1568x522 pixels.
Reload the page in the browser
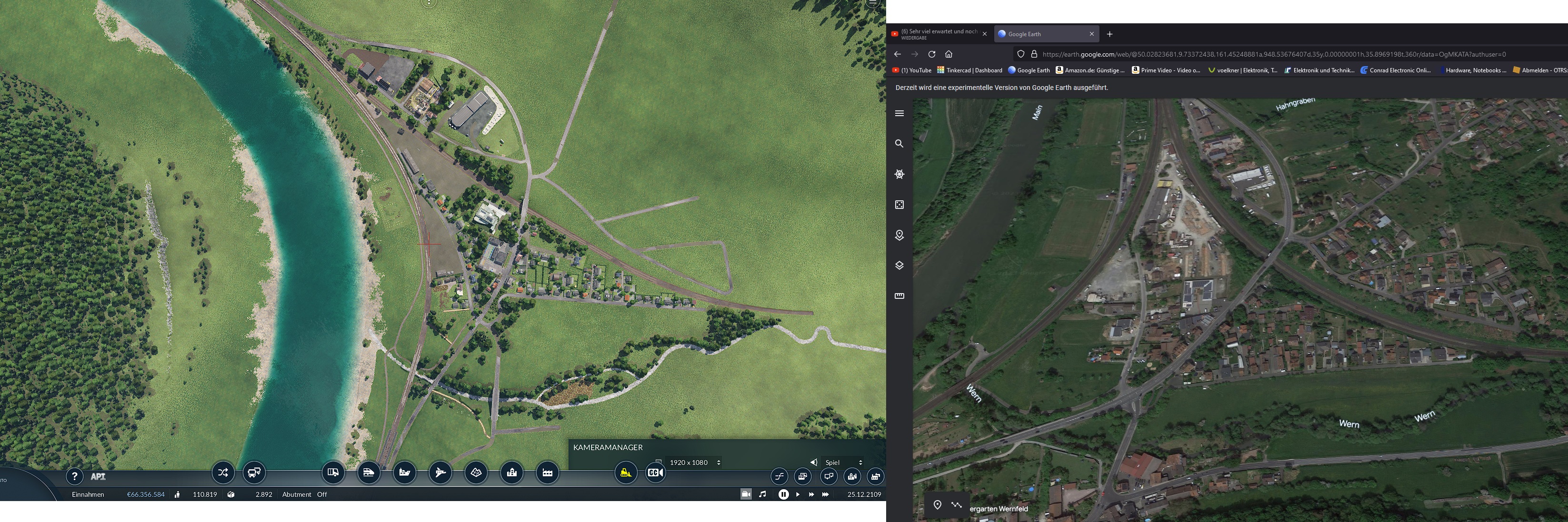point(931,54)
